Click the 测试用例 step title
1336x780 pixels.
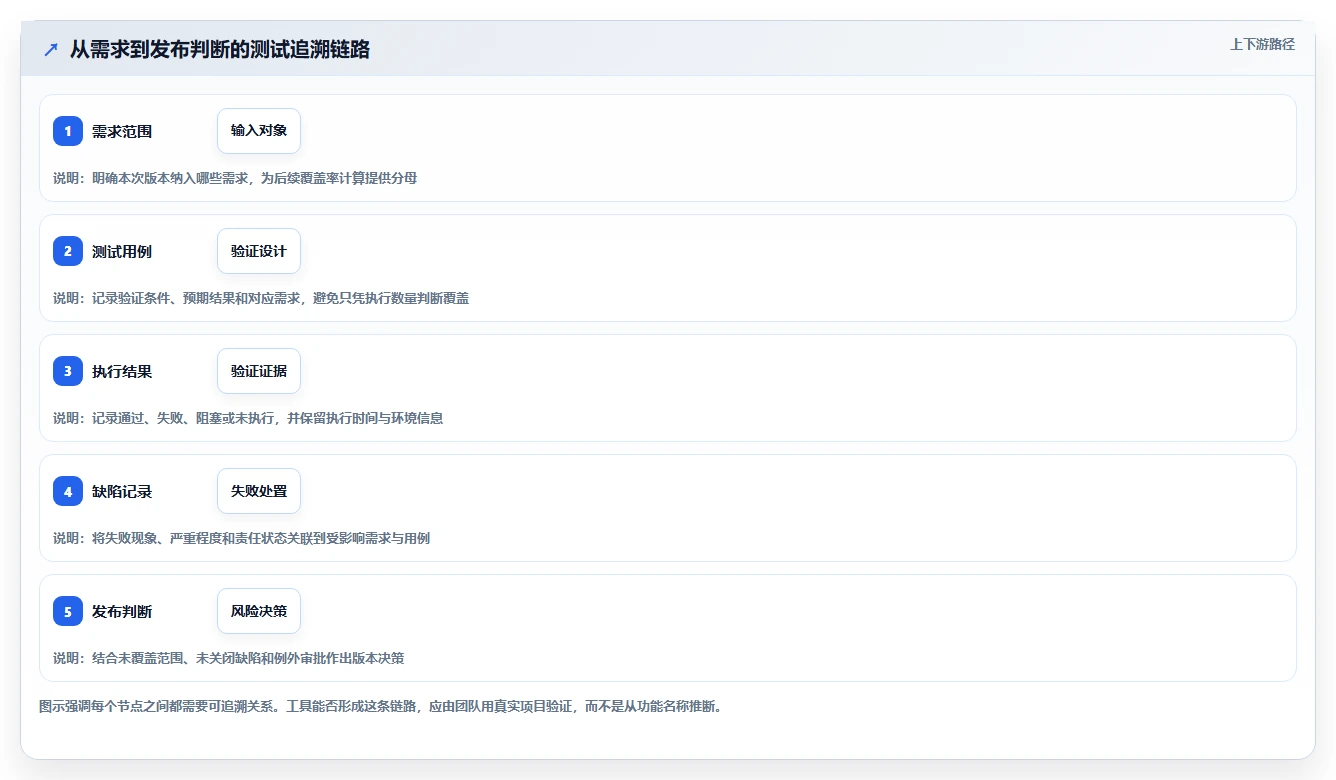[122, 251]
